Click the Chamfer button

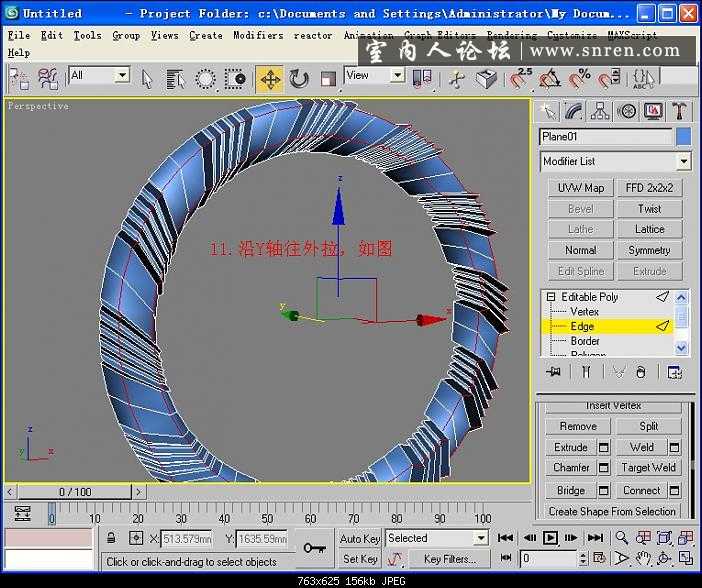[571, 468]
